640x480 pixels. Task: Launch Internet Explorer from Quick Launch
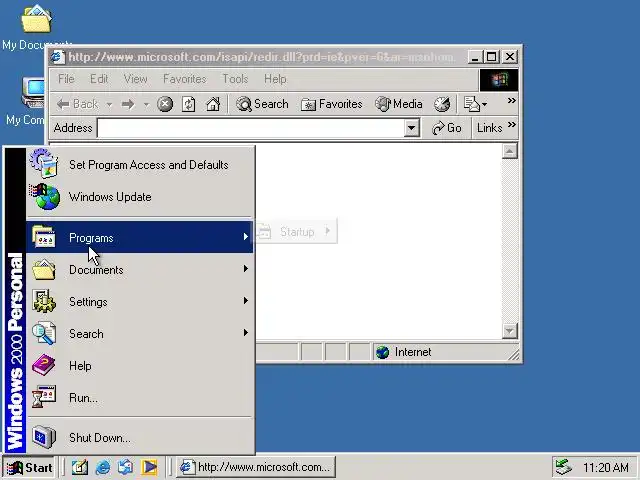(102, 467)
